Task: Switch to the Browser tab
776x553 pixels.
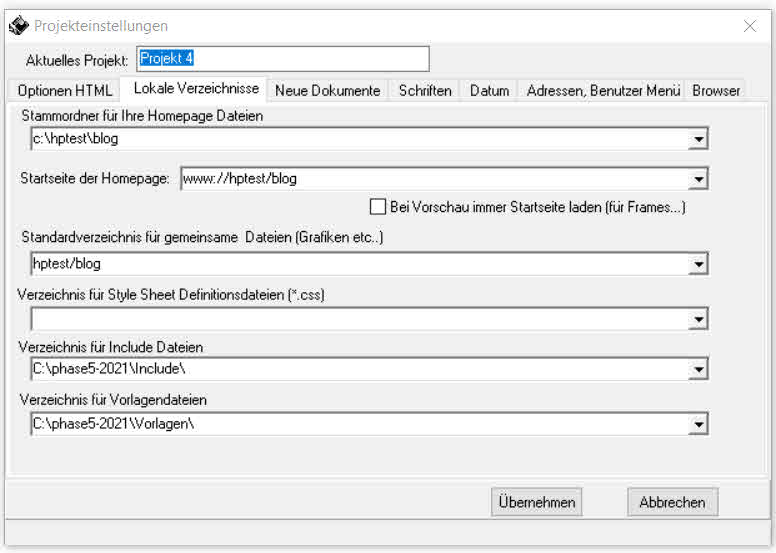Action: pos(716,90)
